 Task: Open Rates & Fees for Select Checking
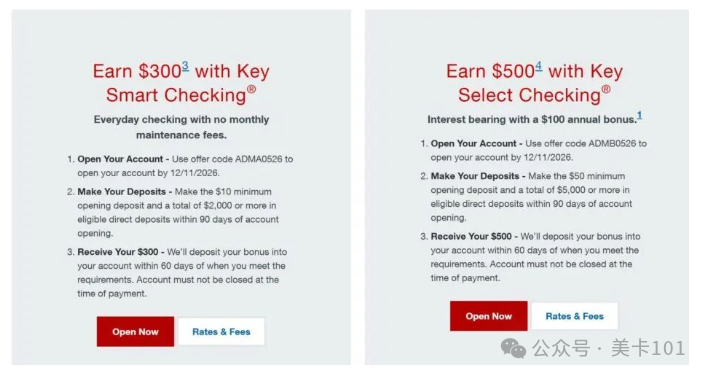pyautogui.click(x=575, y=316)
